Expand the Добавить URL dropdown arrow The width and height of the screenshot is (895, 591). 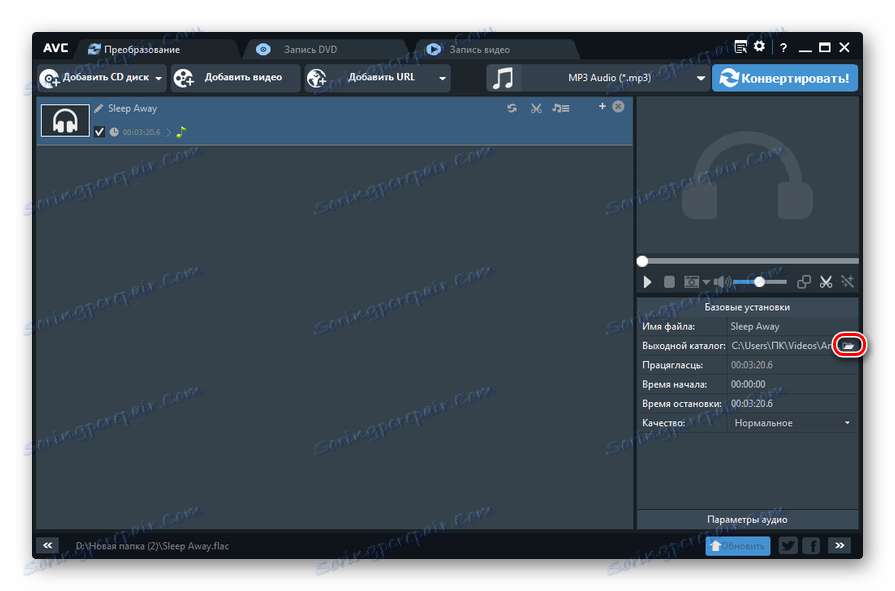(x=442, y=78)
